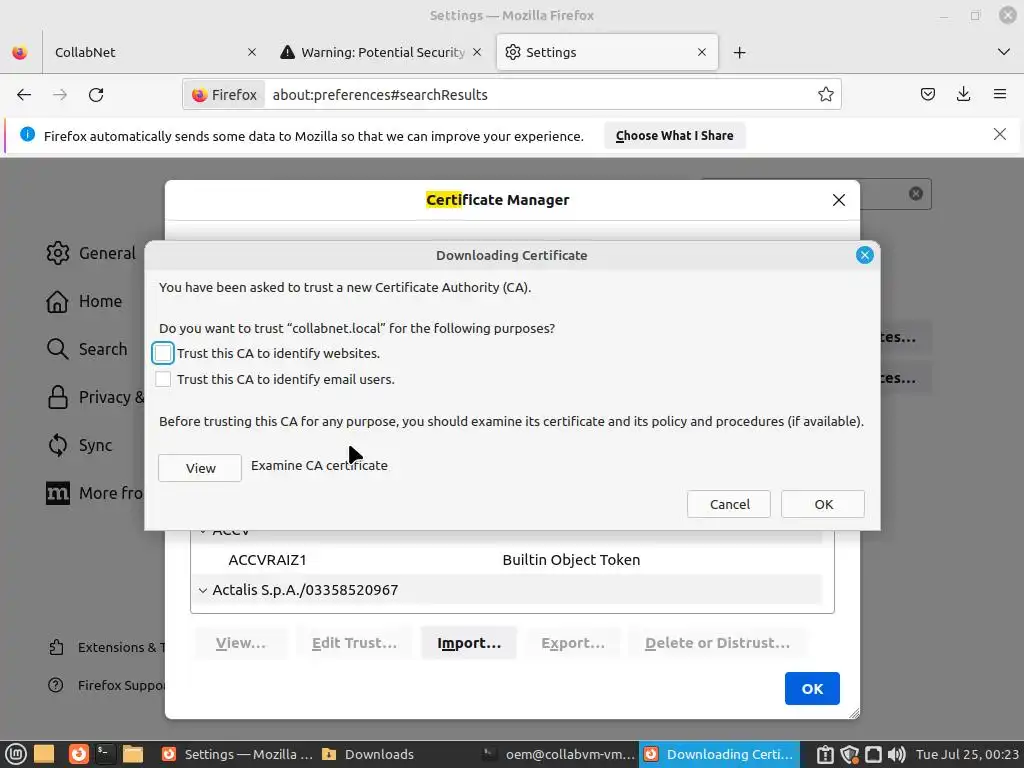Viewport: 1024px width, 768px height.
Task: Open Search settings category
Action: tap(87, 349)
